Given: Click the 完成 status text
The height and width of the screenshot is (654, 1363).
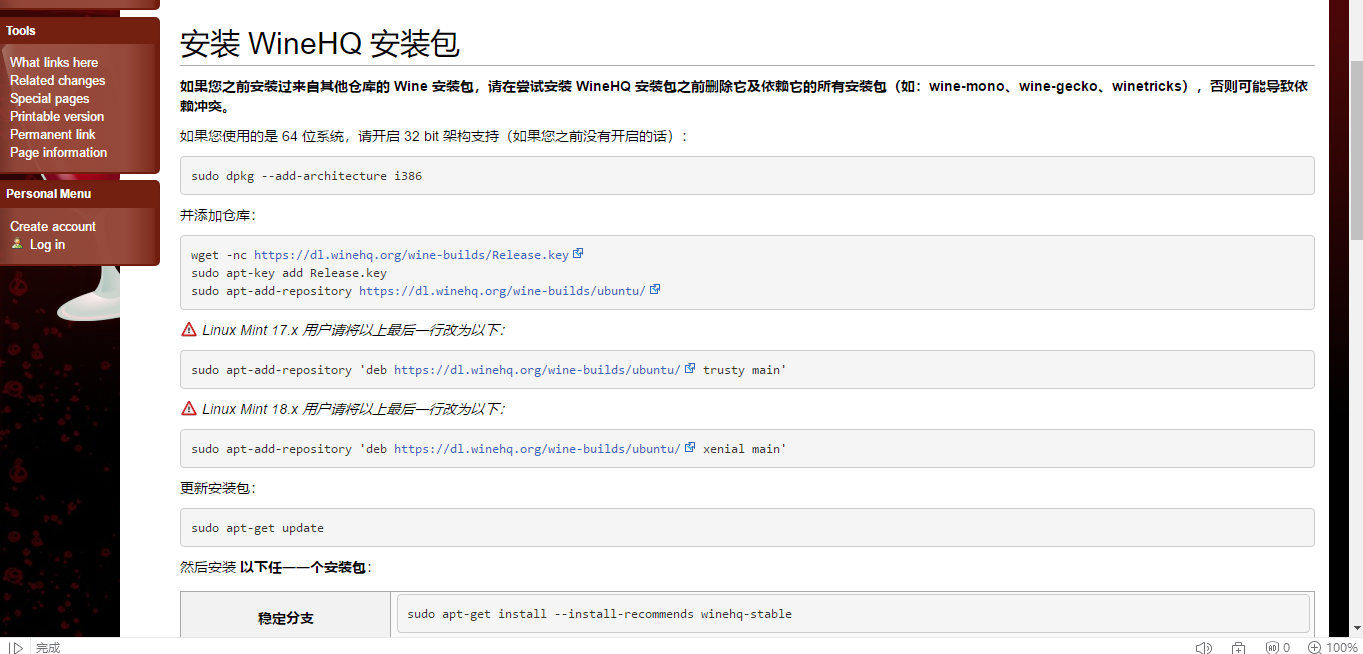Looking at the screenshot, I should pos(48,648).
